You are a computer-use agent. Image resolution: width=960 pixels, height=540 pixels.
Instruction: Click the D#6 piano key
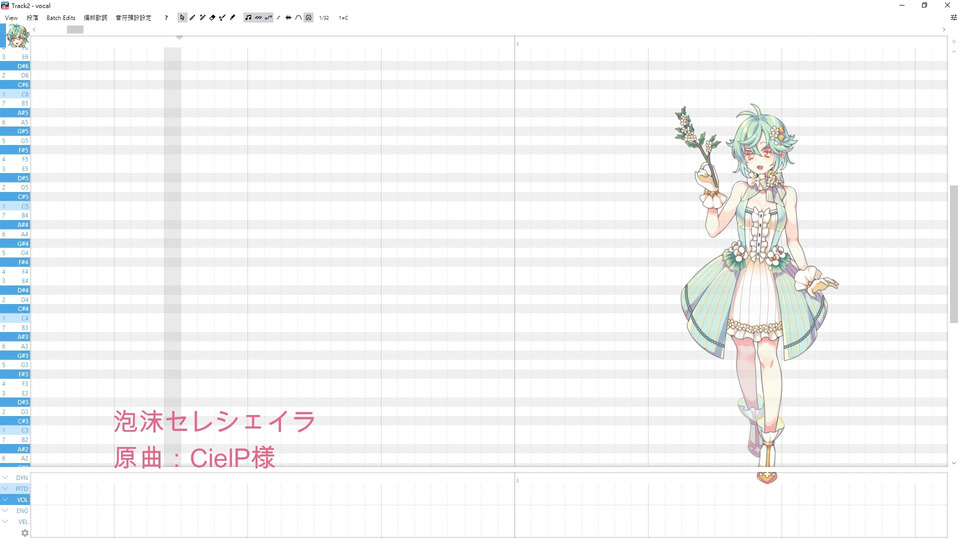click(15, 66)
